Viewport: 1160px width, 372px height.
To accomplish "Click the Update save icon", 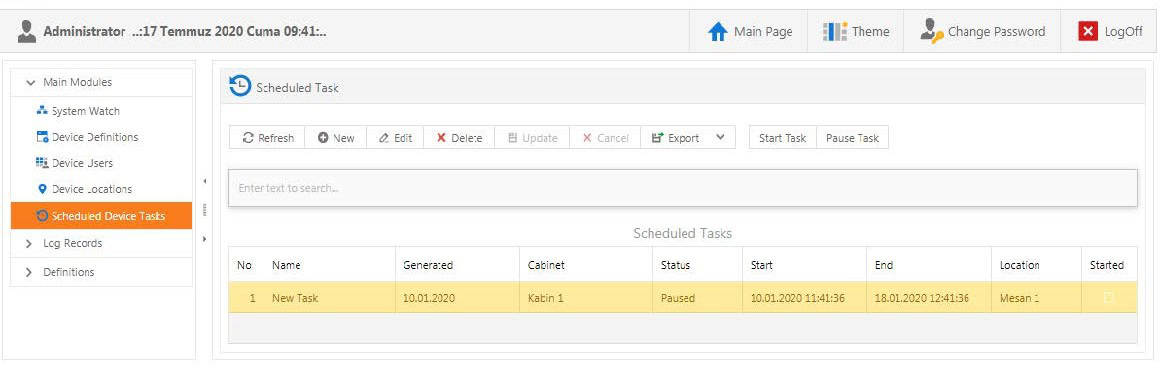I will click(x=512, y=138).
